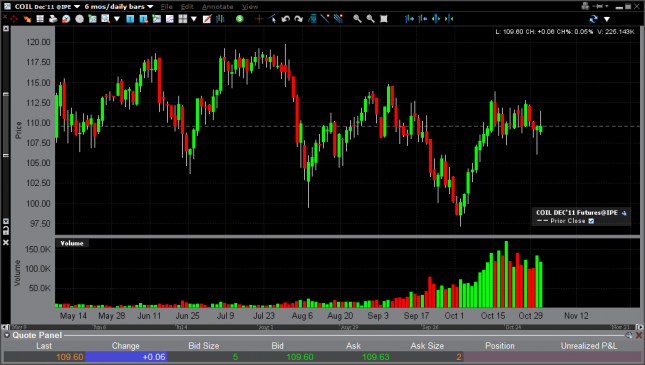Zoom in with the first magnifier icon
This screenshot has height=365, width=645.
[357, 19]
